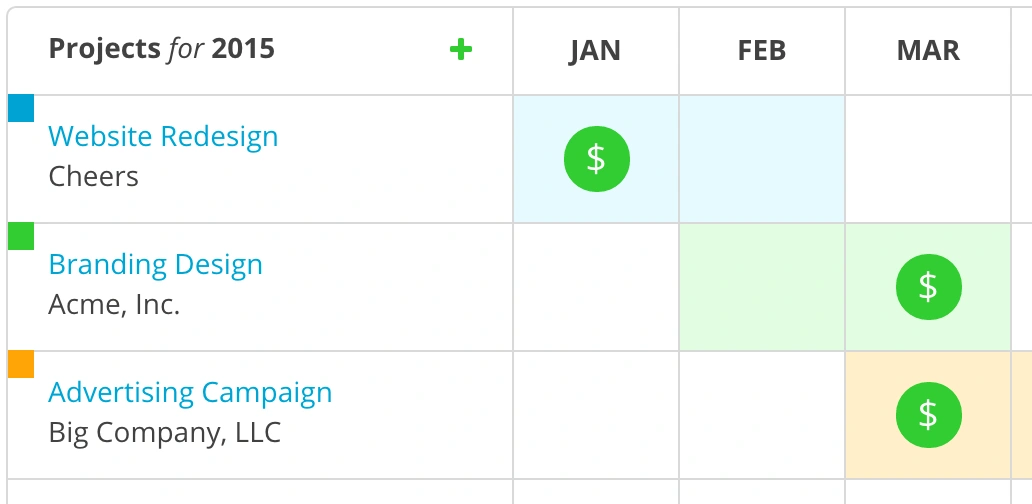
Task: Open the Branding Design project link
Action: [x=155, y=264]
